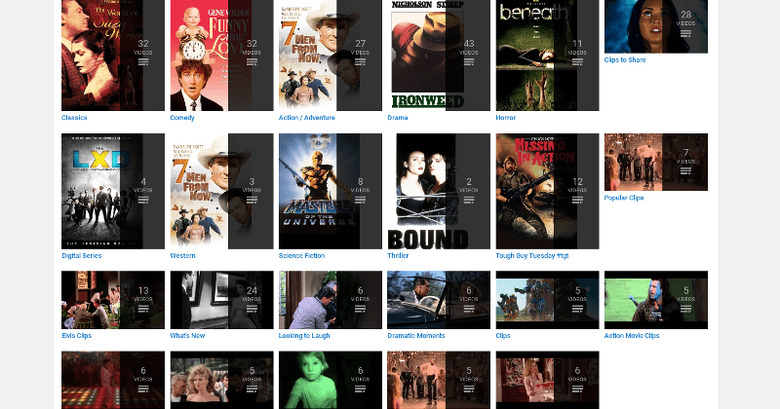This screenshot has width=780, height=409.
Task: Click the playlist icon on the Thriller poster
Action: [x=469, y=200]
